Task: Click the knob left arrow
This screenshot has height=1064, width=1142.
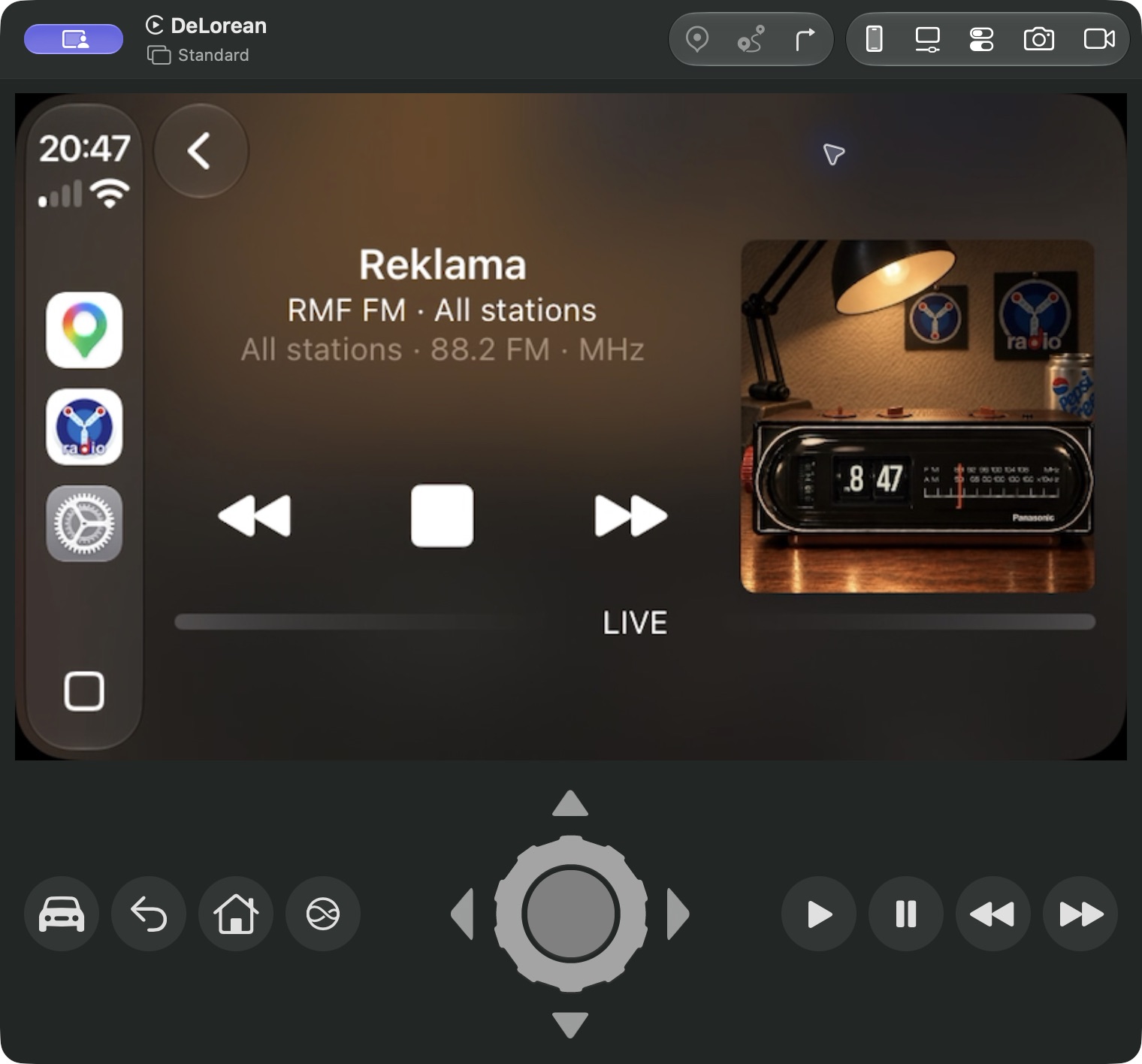Action: [462, 914]
